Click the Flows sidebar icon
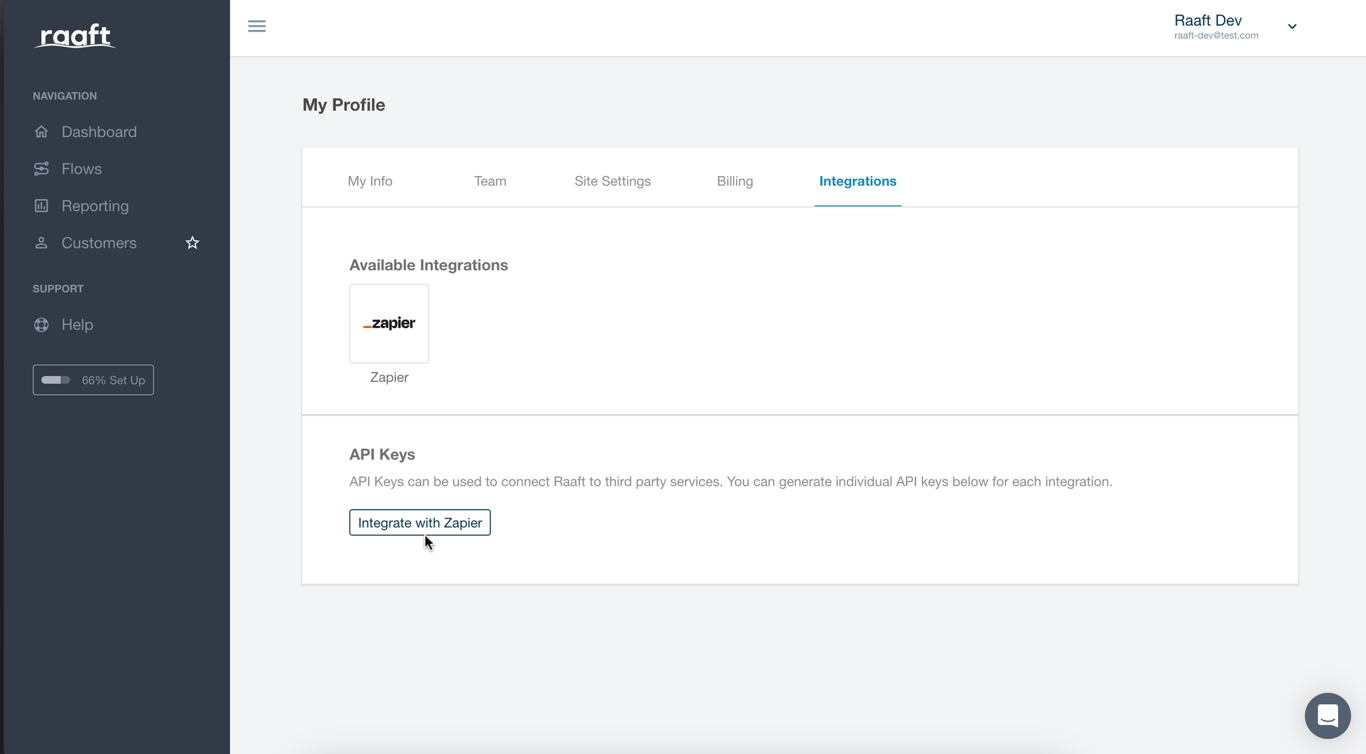The height and width of the screenshot is (754, 1366). pyautogui.click(x=41, y=169)
